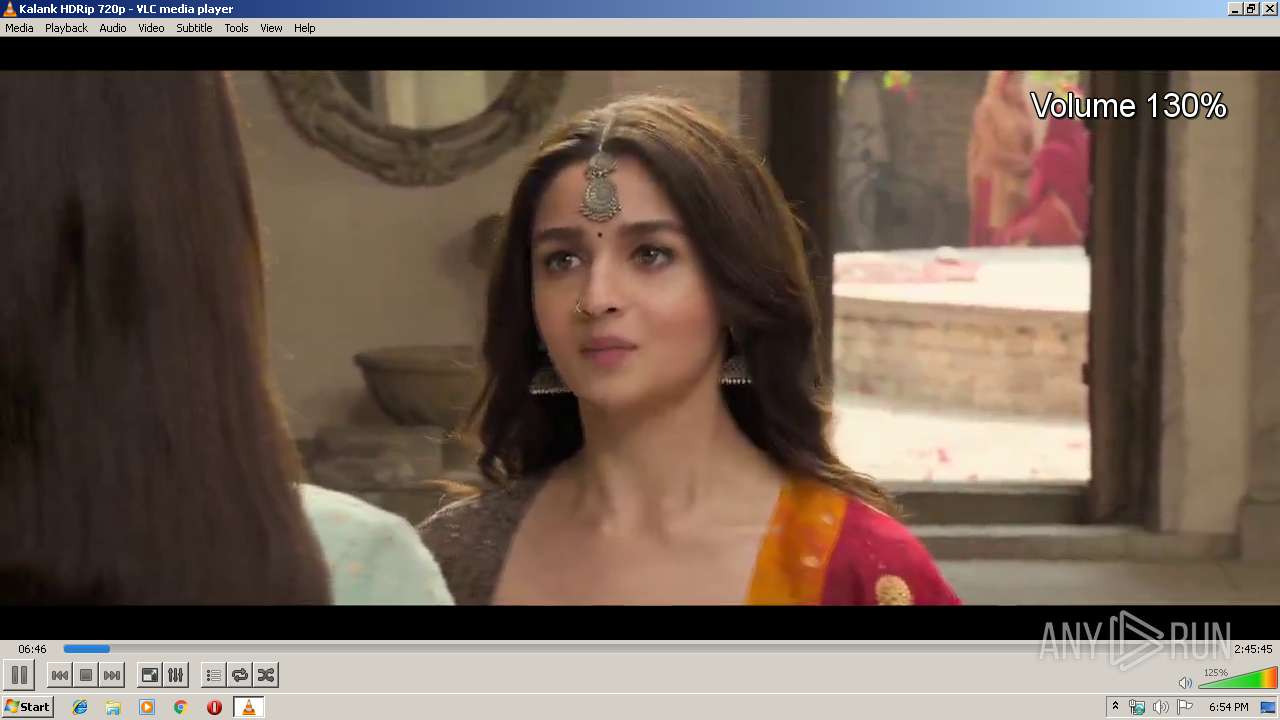Skip to next media in playlist

click(x=112, y=675)
